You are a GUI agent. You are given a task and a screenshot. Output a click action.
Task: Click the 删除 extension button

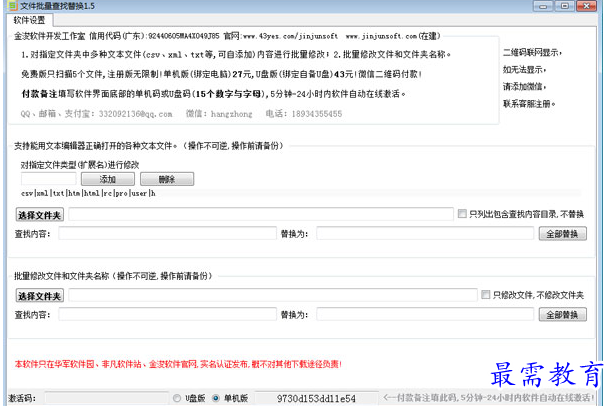point(167,179)
